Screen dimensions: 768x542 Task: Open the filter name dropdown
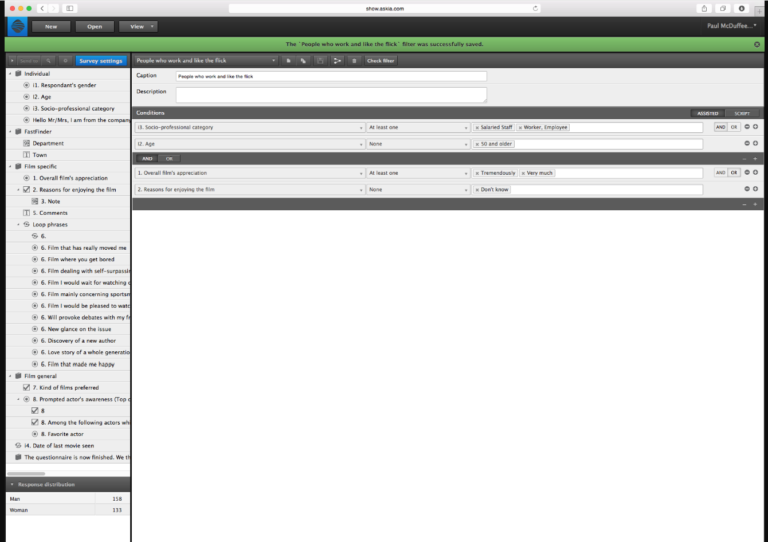[207, 61]
